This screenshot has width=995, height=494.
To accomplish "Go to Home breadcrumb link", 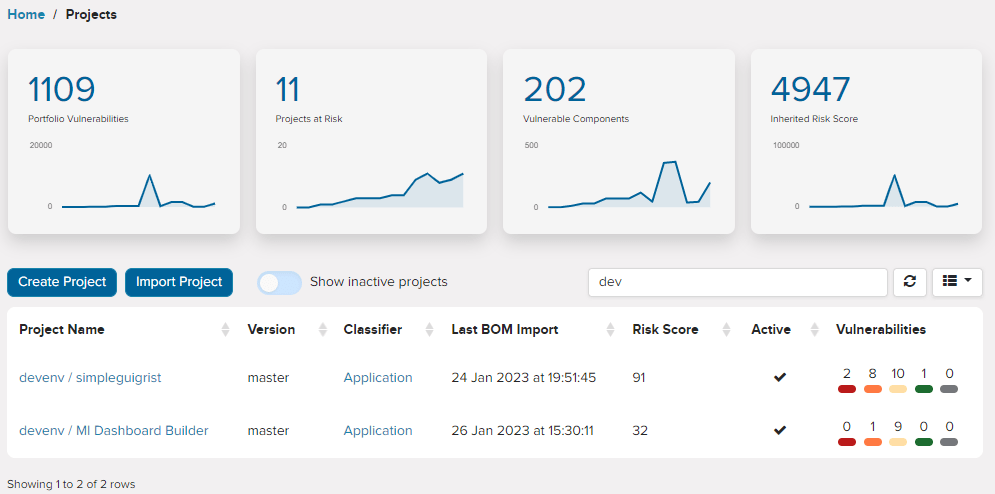I will [x=26, y=15].
